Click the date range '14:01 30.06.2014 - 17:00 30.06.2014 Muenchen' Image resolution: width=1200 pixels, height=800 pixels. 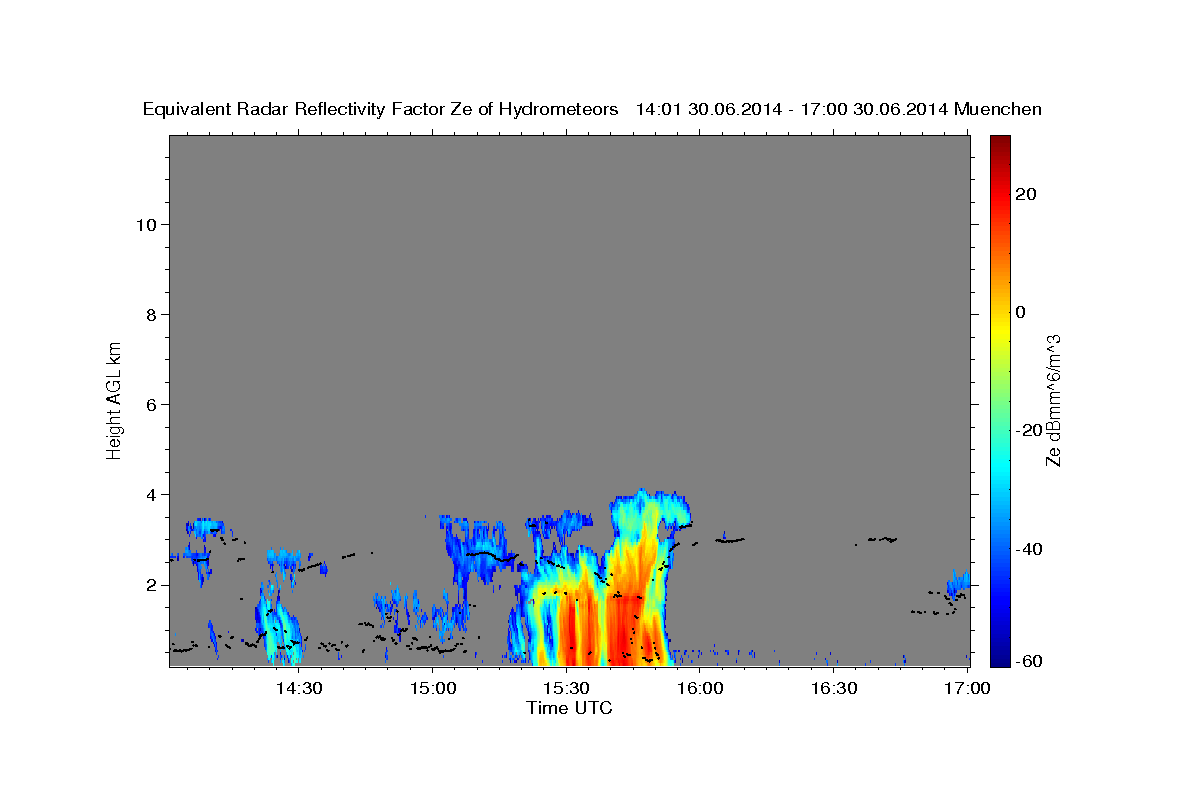pyautogui.click(x=839, y=109)
